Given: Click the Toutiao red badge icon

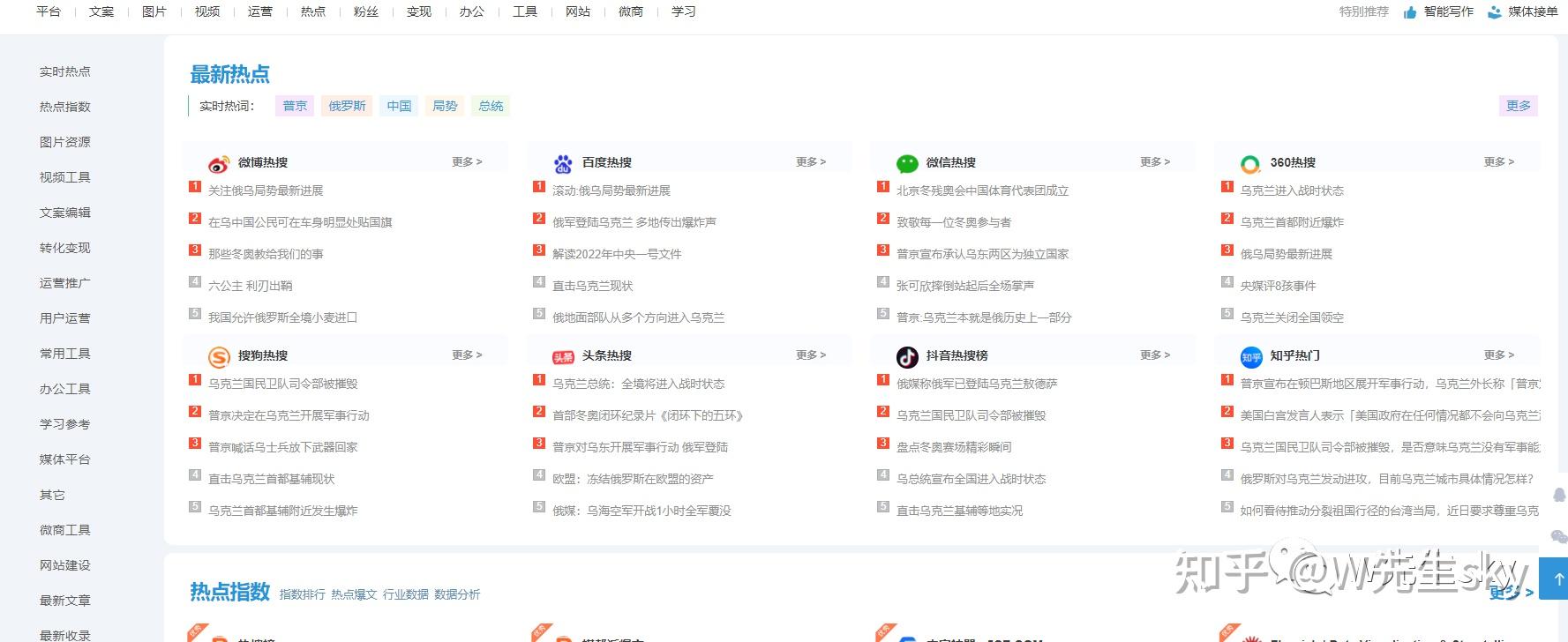Looking at the screenshot, I should [x=563, y=357].
